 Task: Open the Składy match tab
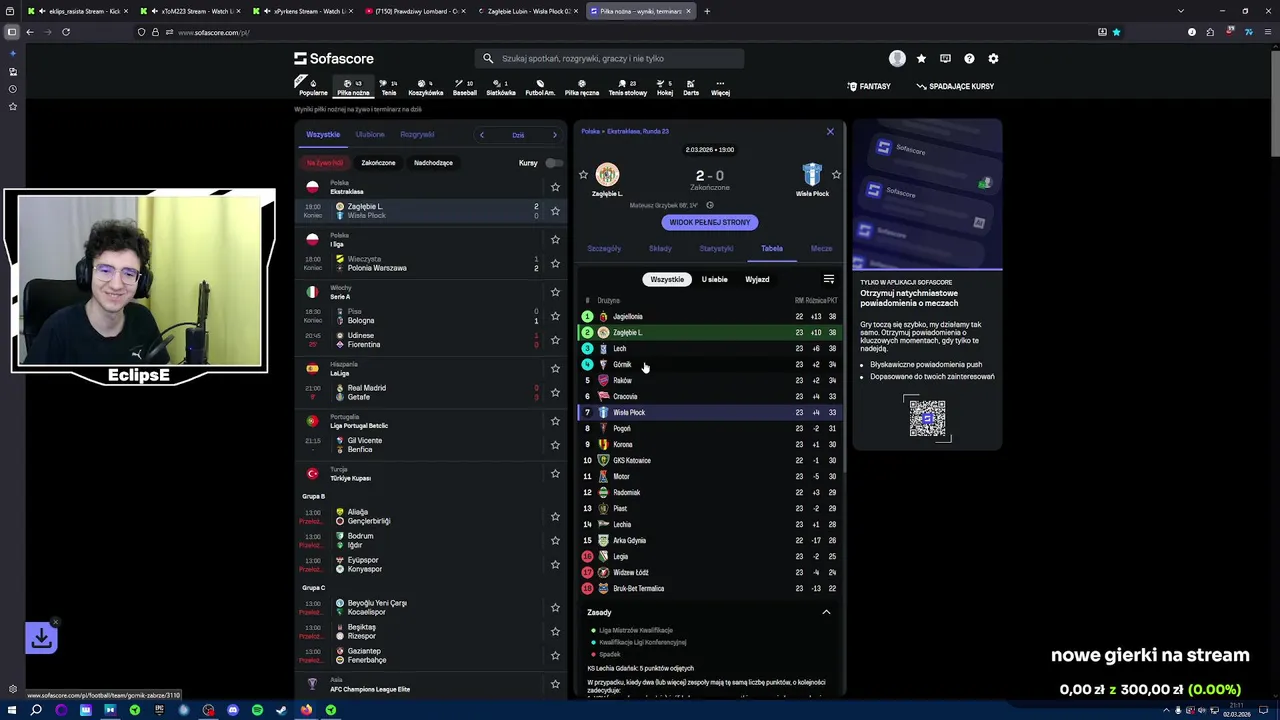660,248
